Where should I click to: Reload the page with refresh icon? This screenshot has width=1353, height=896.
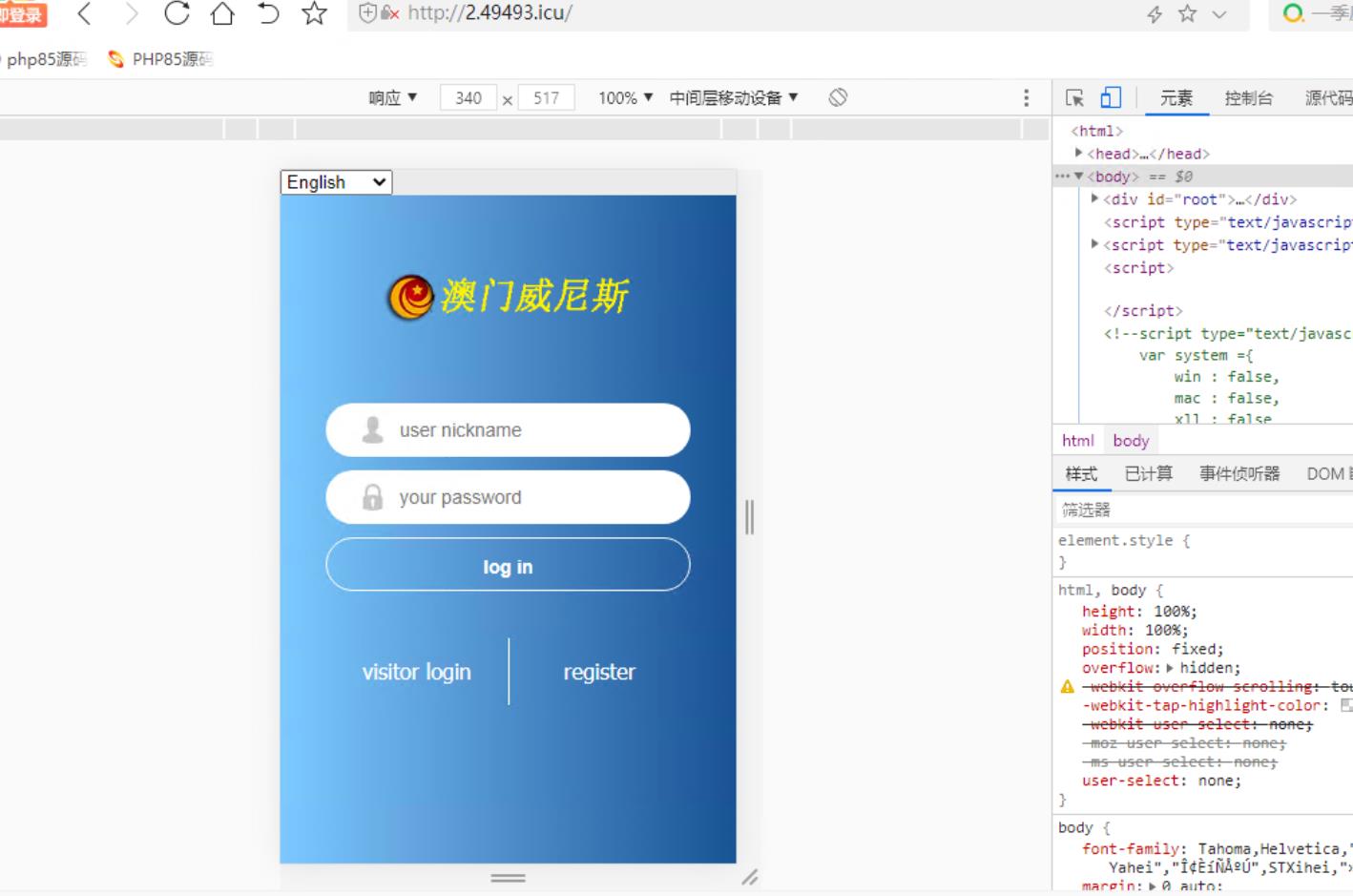point(177,13)
